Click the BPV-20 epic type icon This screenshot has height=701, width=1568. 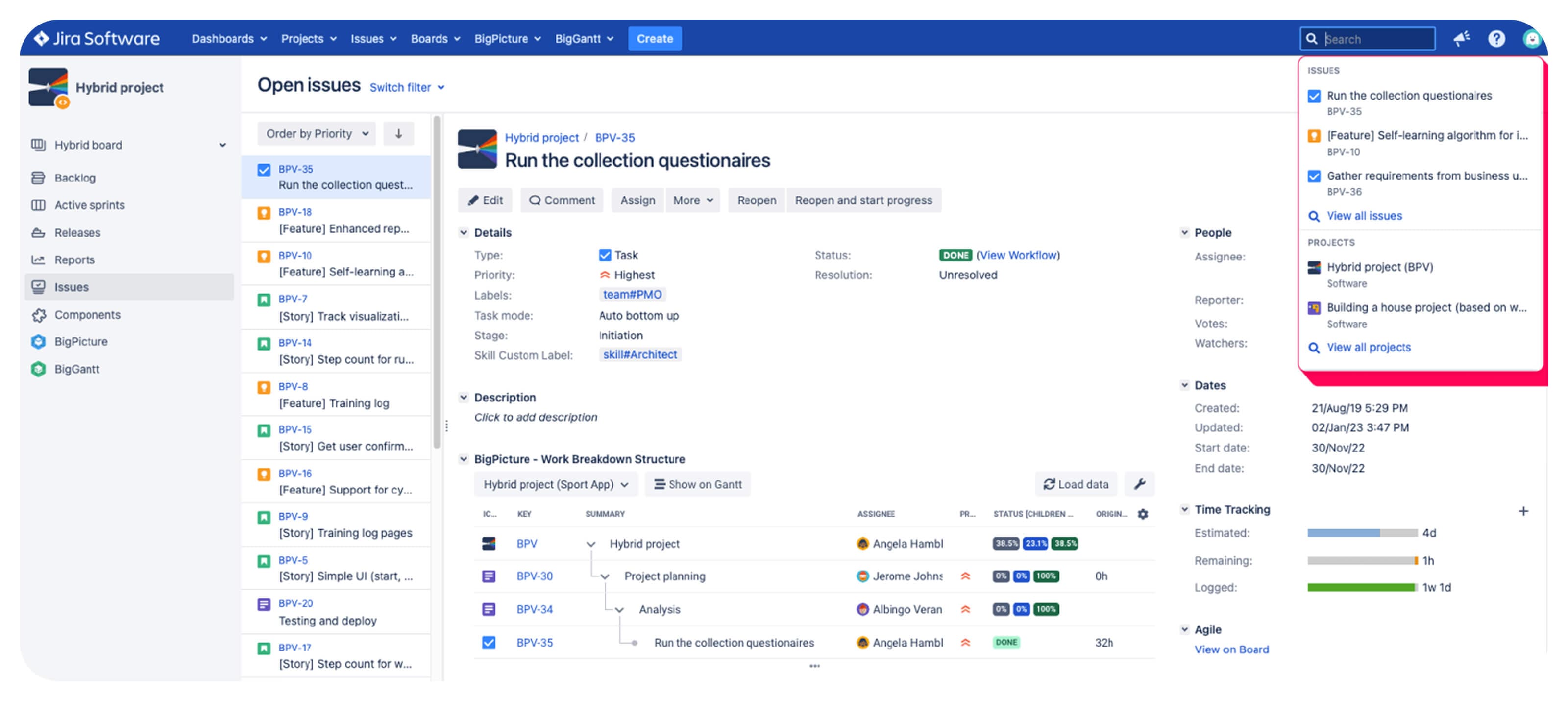pyautogui.click(x=264, y=604)
